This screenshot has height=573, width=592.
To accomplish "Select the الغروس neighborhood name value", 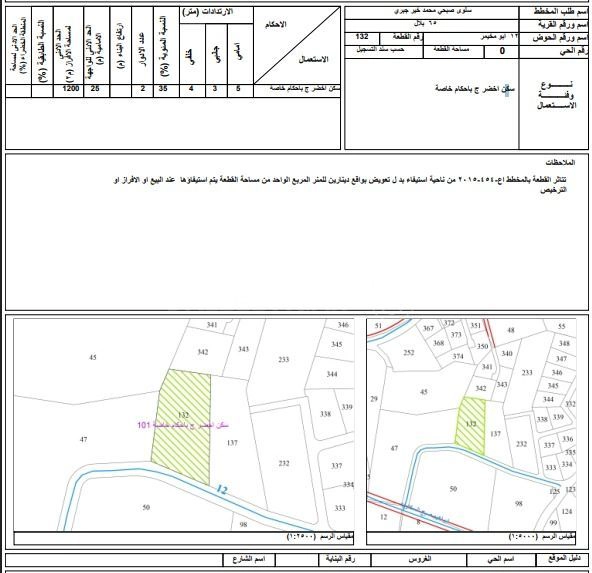I will [420, 559].
